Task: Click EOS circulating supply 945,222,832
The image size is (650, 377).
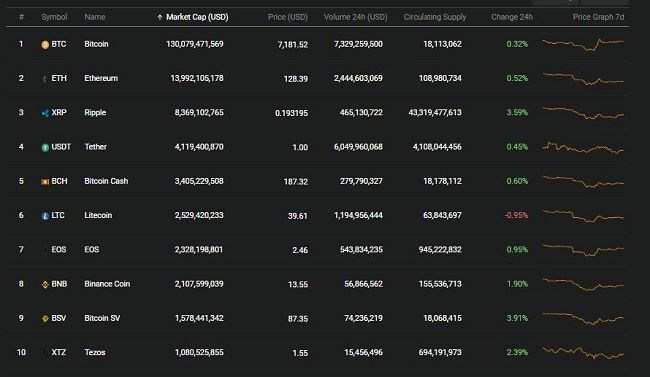Action: (x=440, y=250)
